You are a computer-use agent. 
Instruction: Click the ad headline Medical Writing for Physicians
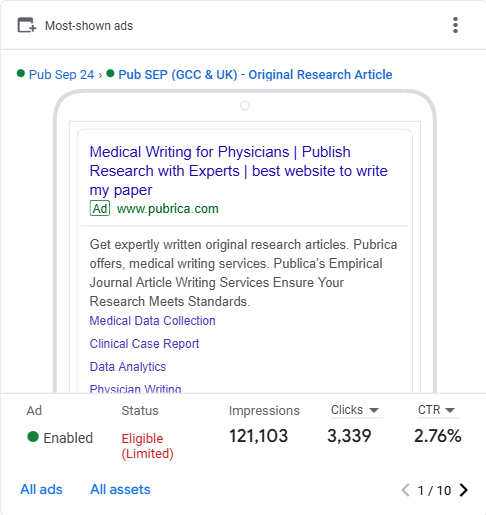[x=238, y=171]
